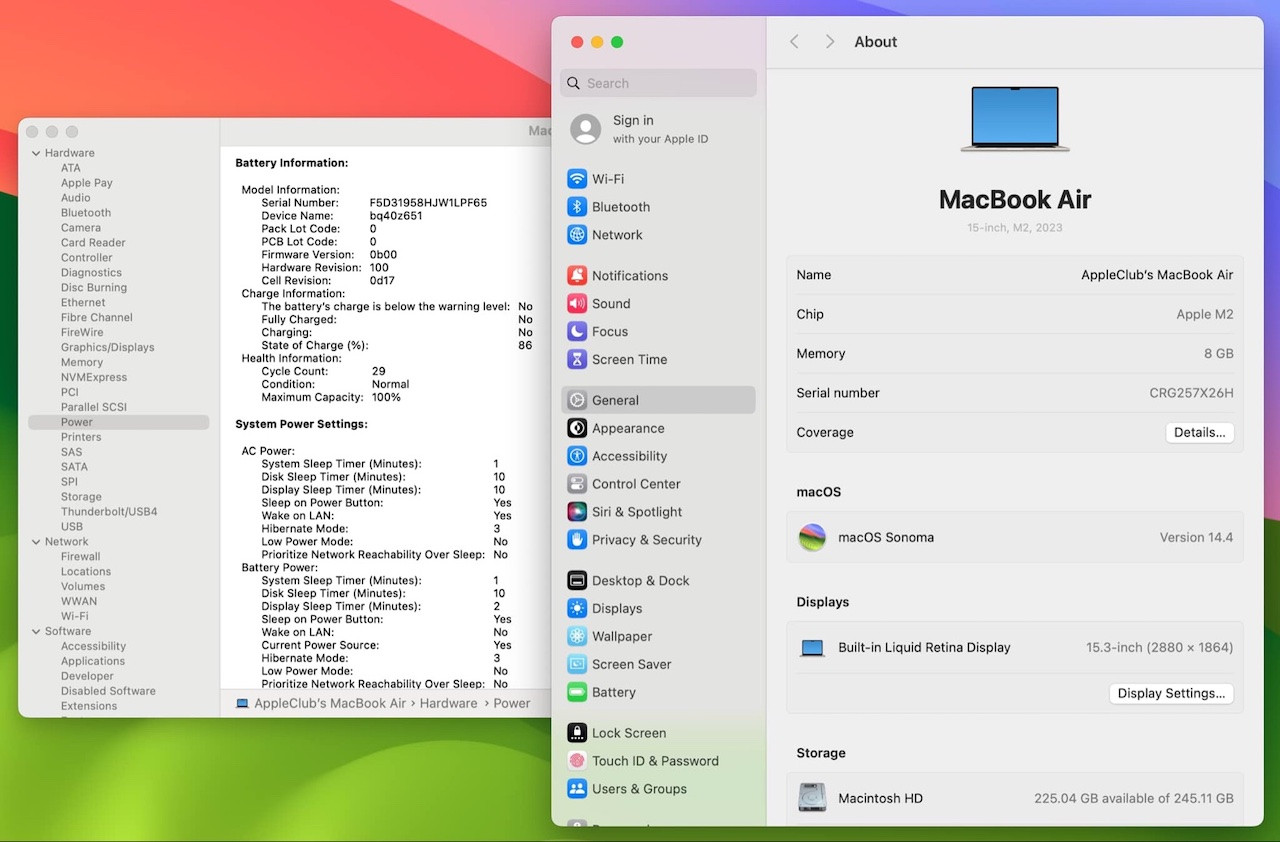The width and height of the screenshot is (1280, 842).
Task: Click the Coverage Details… button
Action: coord(1200,433)
